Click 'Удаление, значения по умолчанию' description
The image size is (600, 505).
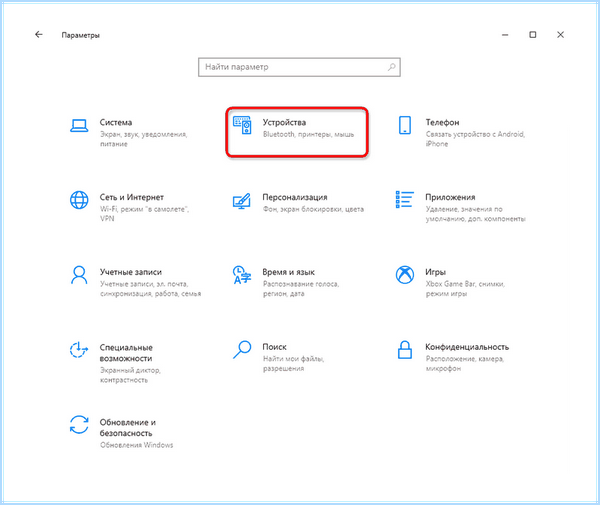pos(476,214)
